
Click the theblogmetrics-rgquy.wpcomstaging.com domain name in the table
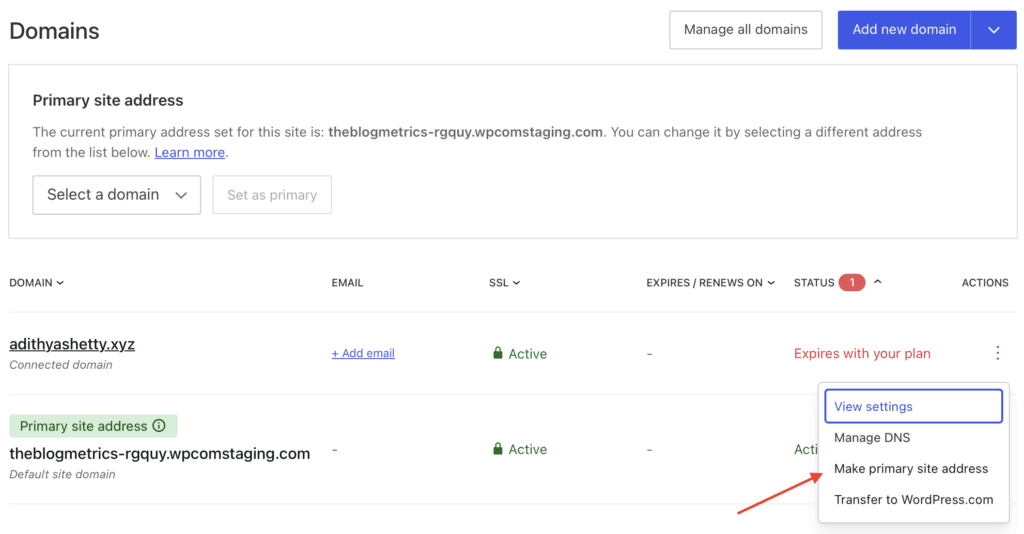point(159,453)
